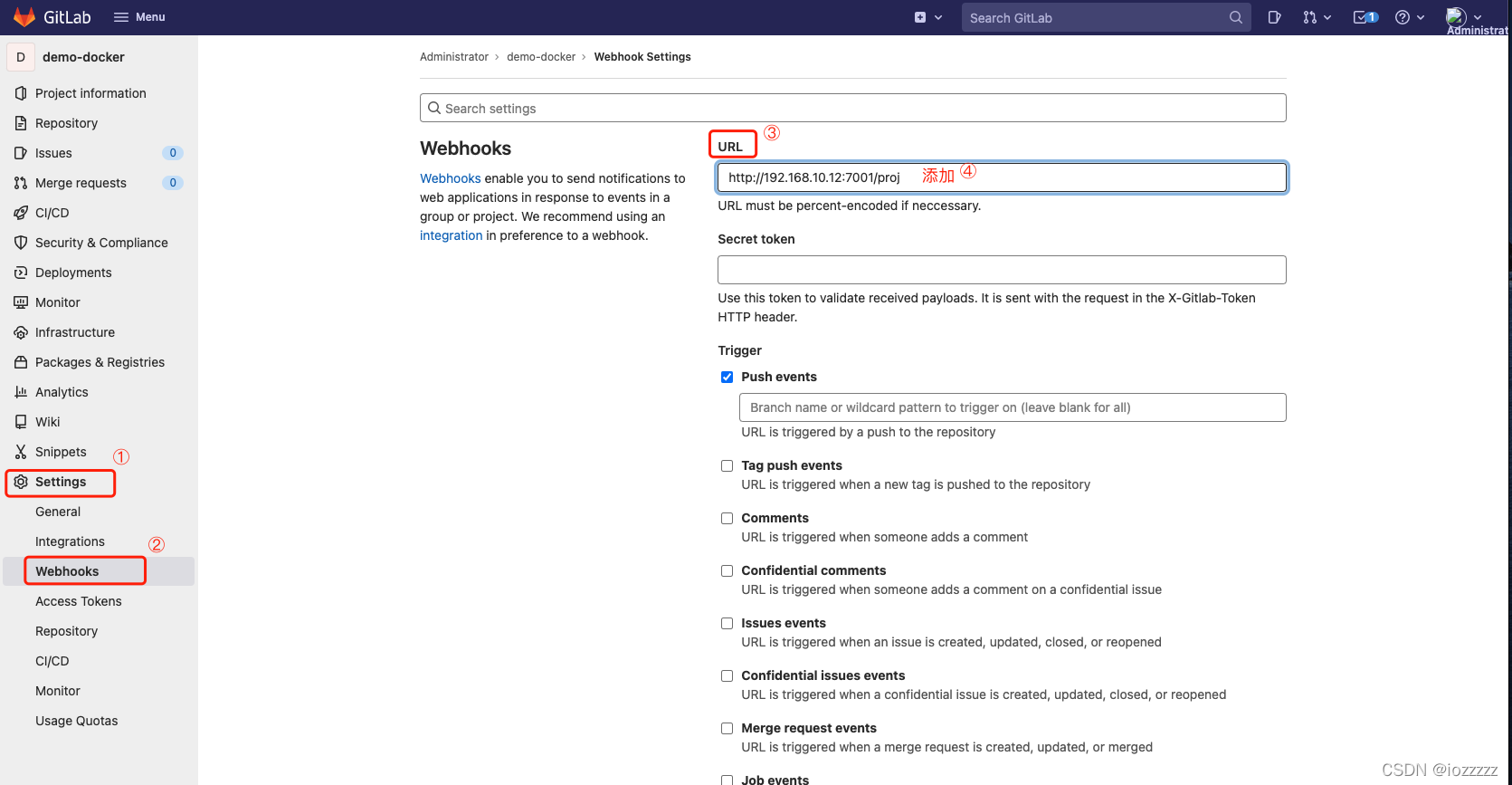
Task: Enable the Tag push events checkbox
Action: tap(727, 465)
